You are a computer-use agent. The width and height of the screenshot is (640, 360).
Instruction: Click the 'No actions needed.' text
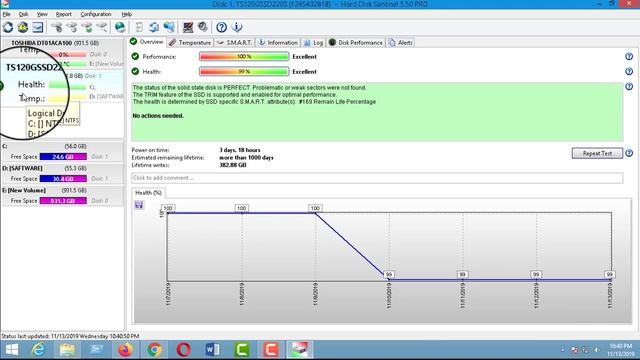(158, 116)
